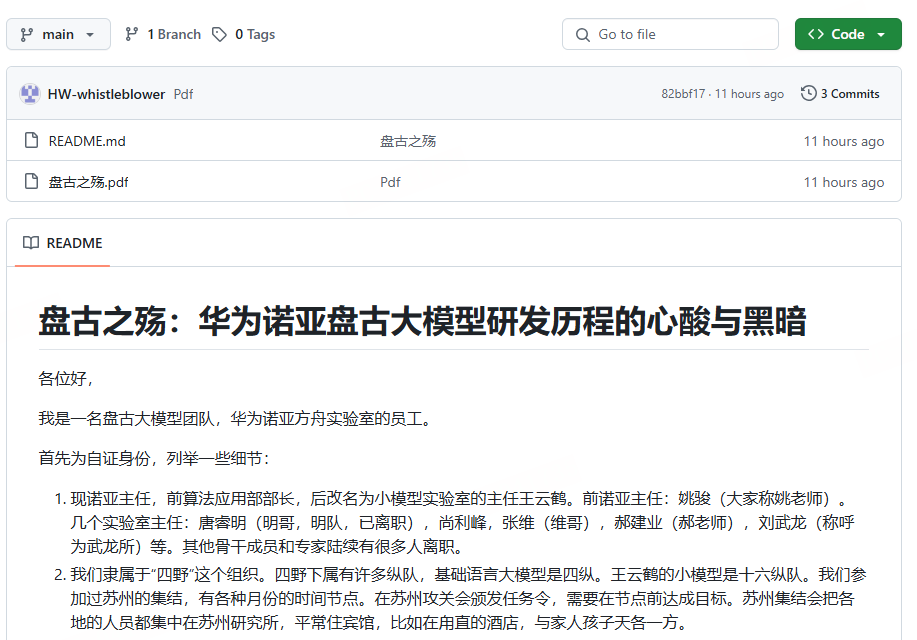The width and height of the screenshot is (917, 640).
Task: Click the history clock icon
Action: 808,94
